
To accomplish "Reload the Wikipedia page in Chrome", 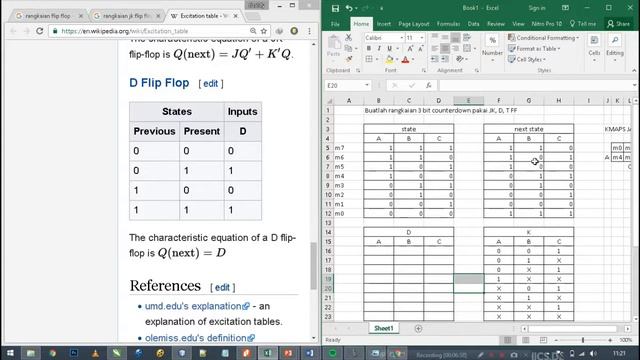I will pyautogui.click(x=40, y=31).
